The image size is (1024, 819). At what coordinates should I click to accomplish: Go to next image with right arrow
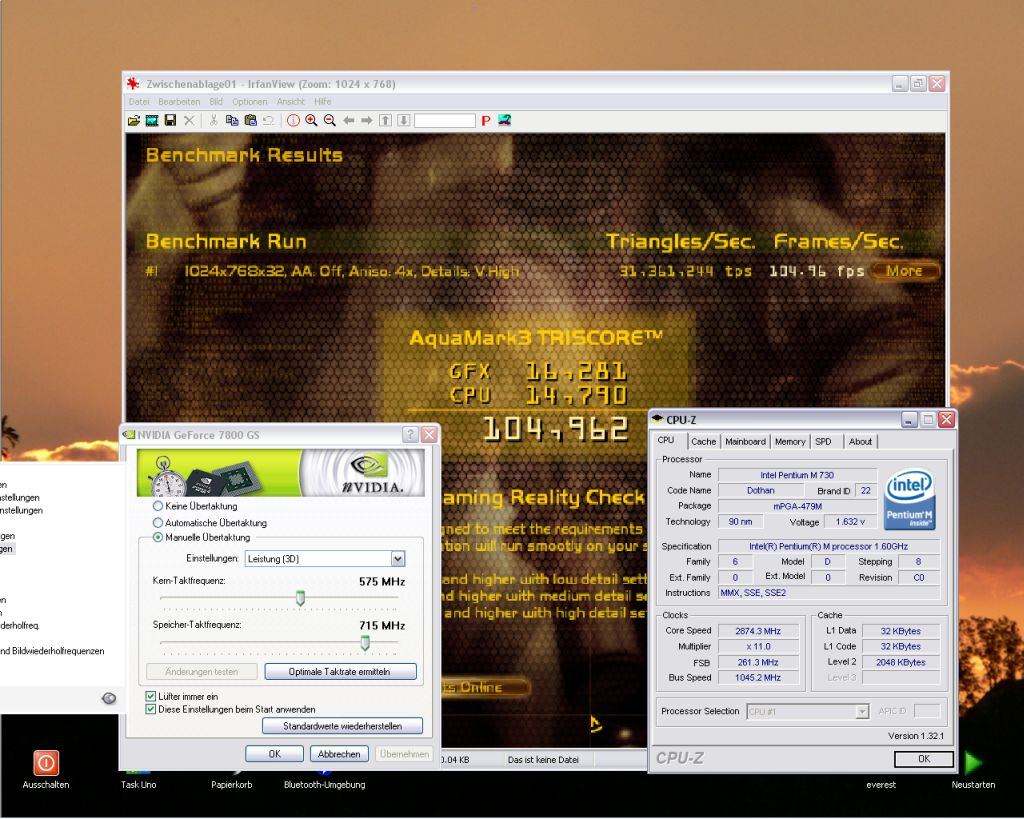pos(367,121)
